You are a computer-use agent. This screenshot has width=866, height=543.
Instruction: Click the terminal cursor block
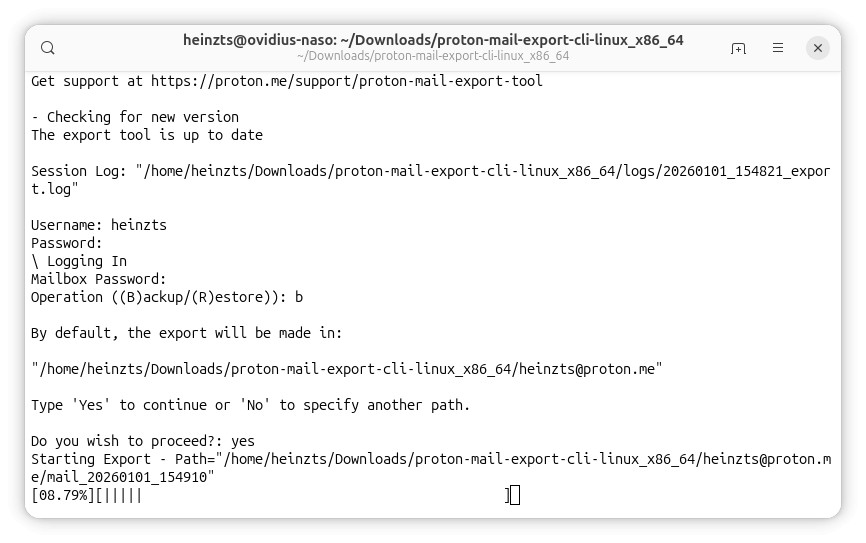pyautogui.click(x=515, y=495)
